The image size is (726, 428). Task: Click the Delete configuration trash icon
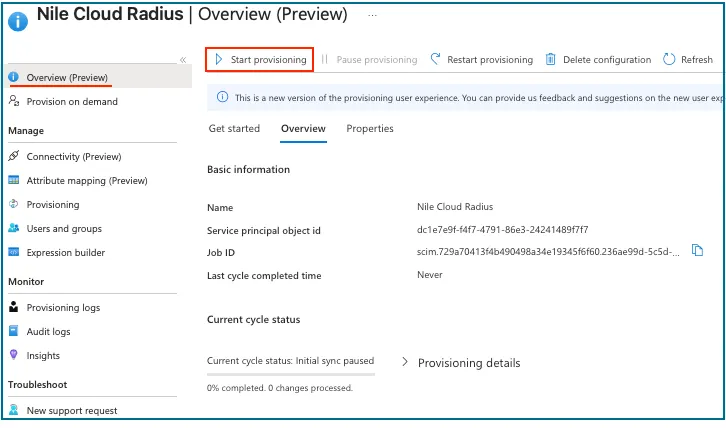[x=551, y=59]
